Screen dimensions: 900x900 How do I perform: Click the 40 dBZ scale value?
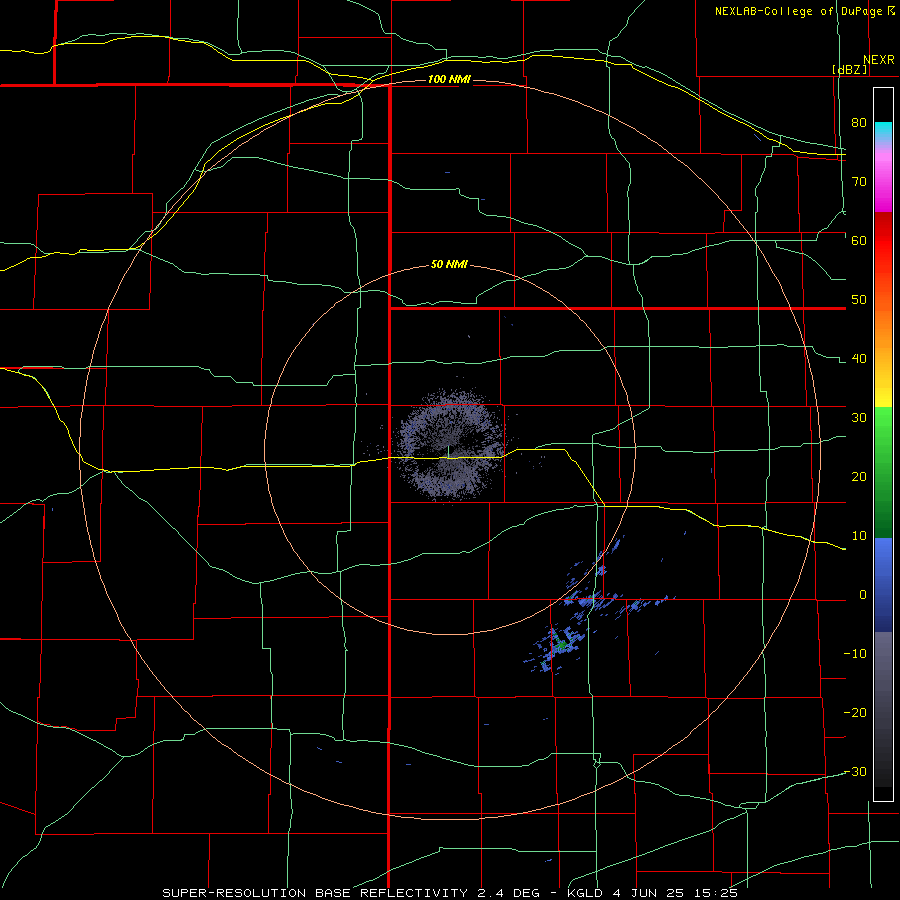859,359
